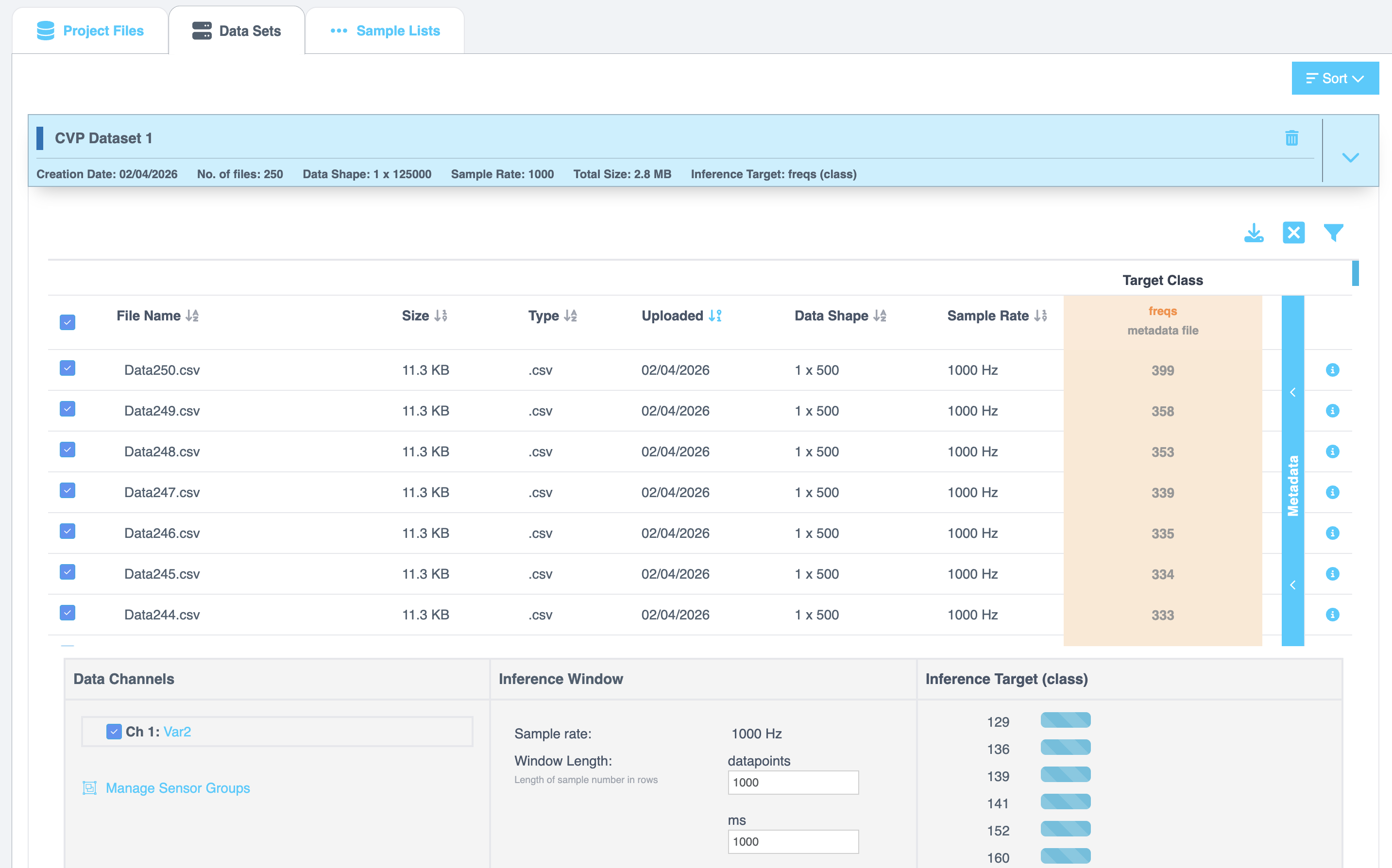Screen dimensions: 1392x868
Task: Collapse CVP Dataset 1 chevron
Action: click(1350, 157)
